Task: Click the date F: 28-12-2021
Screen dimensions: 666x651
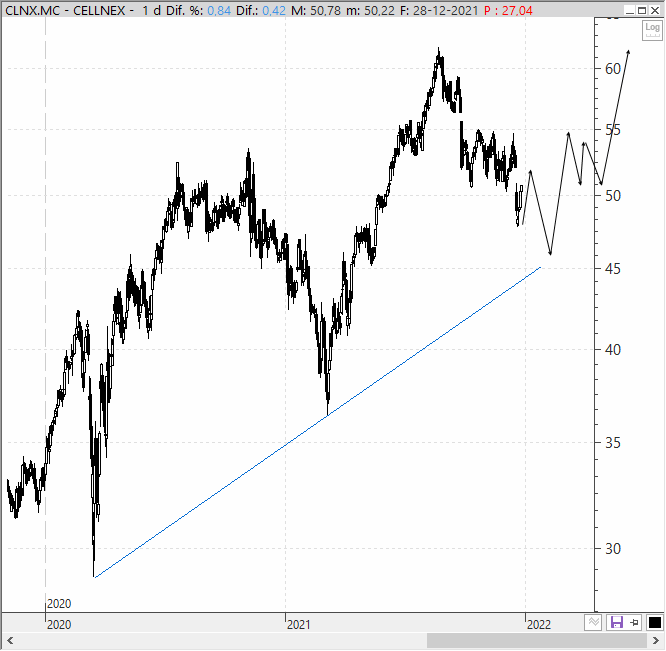Action: 439,10
